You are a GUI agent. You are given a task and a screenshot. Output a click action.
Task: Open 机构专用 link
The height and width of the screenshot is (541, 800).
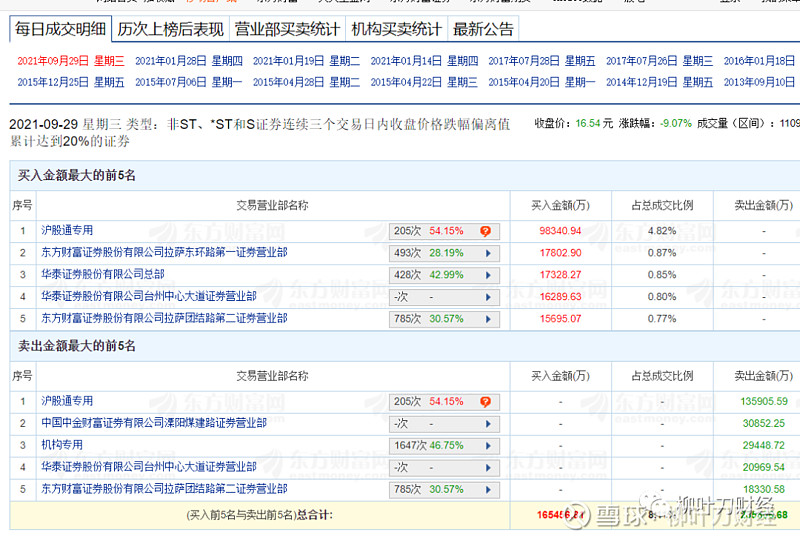[x=62, y=445]
